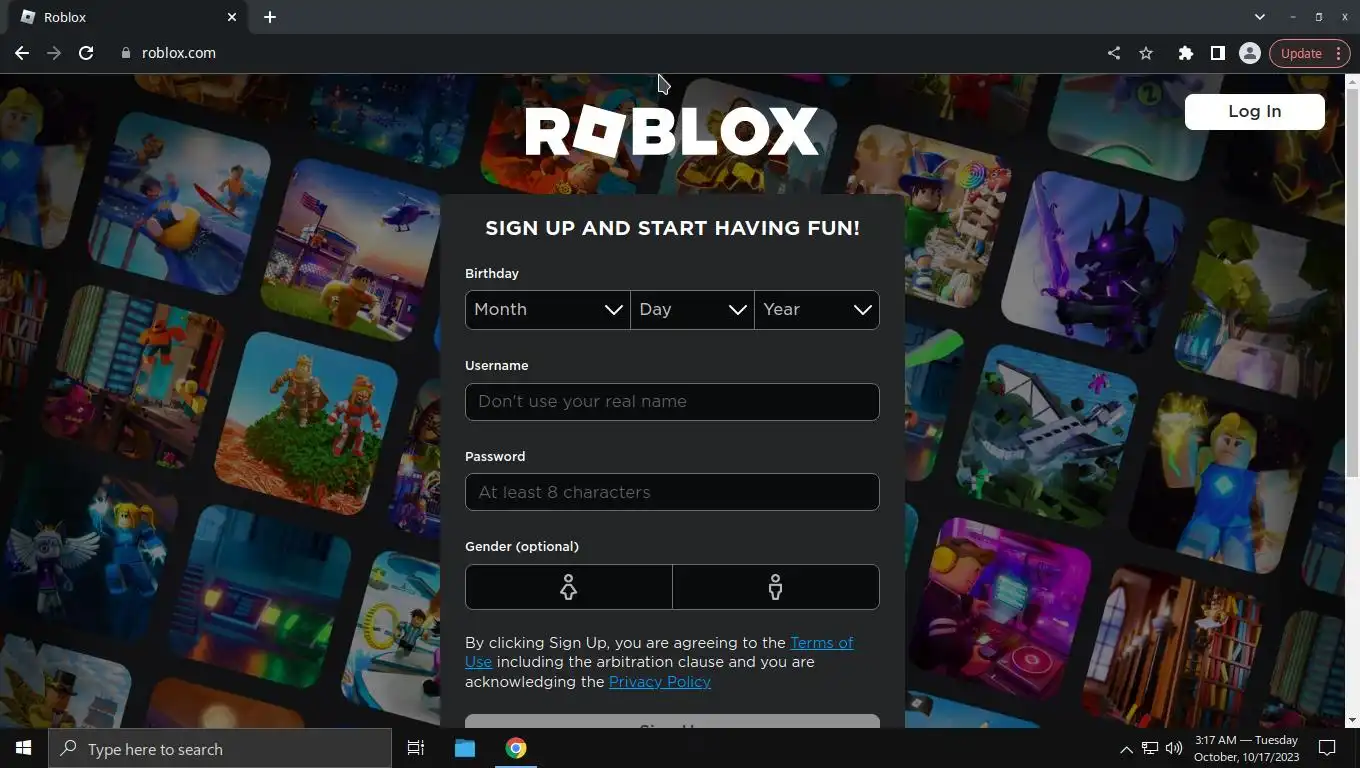Open the network tray icon

(1150, 748)
